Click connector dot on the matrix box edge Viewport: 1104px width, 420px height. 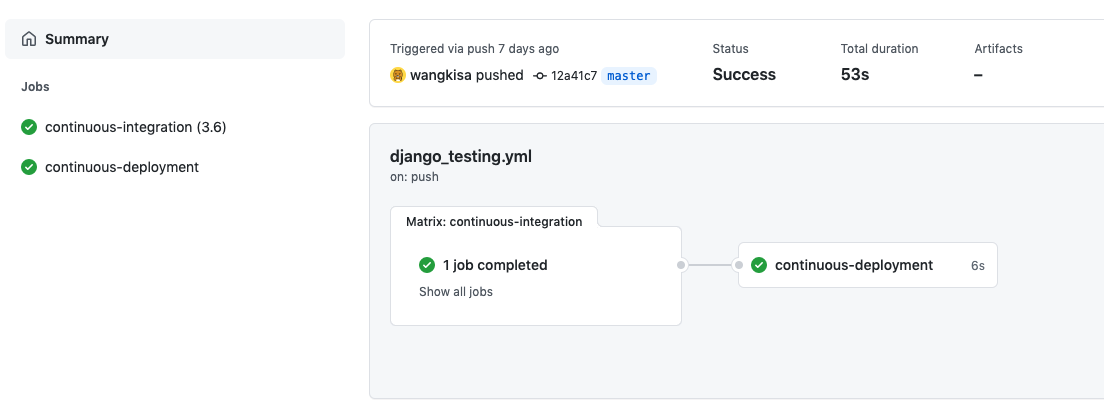pyautogui.click(x=681, y=265)
